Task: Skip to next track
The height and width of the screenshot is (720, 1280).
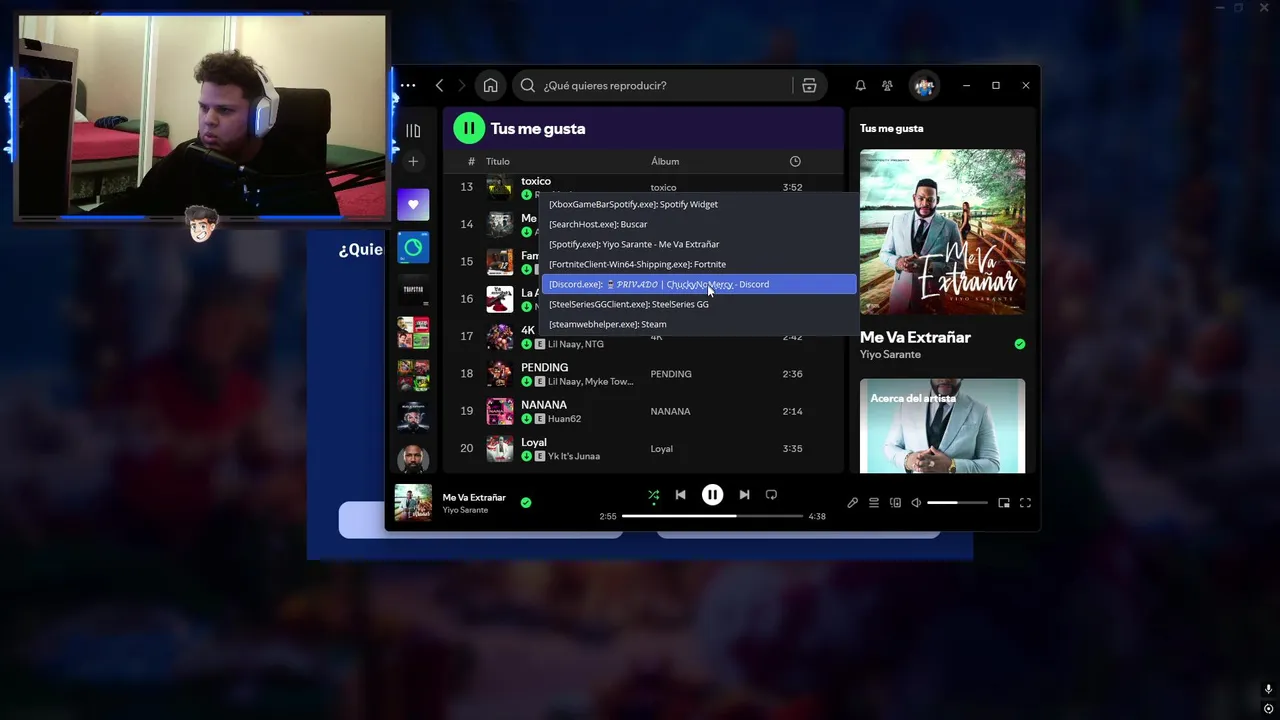Action: (x=744, y=495)
